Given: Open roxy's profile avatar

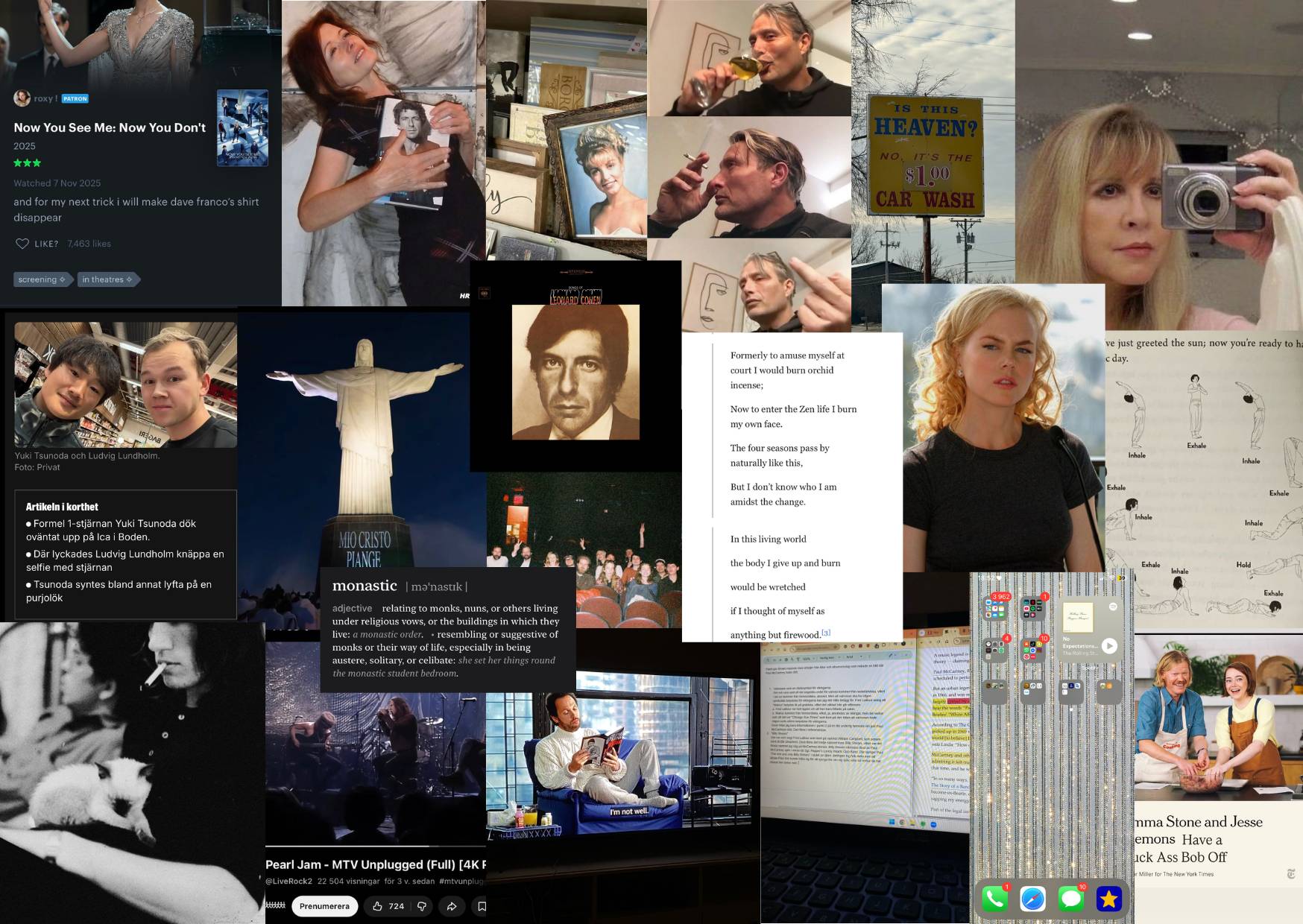Looking at the screenshot, I should pyautogui.click(x=22, y=98).
